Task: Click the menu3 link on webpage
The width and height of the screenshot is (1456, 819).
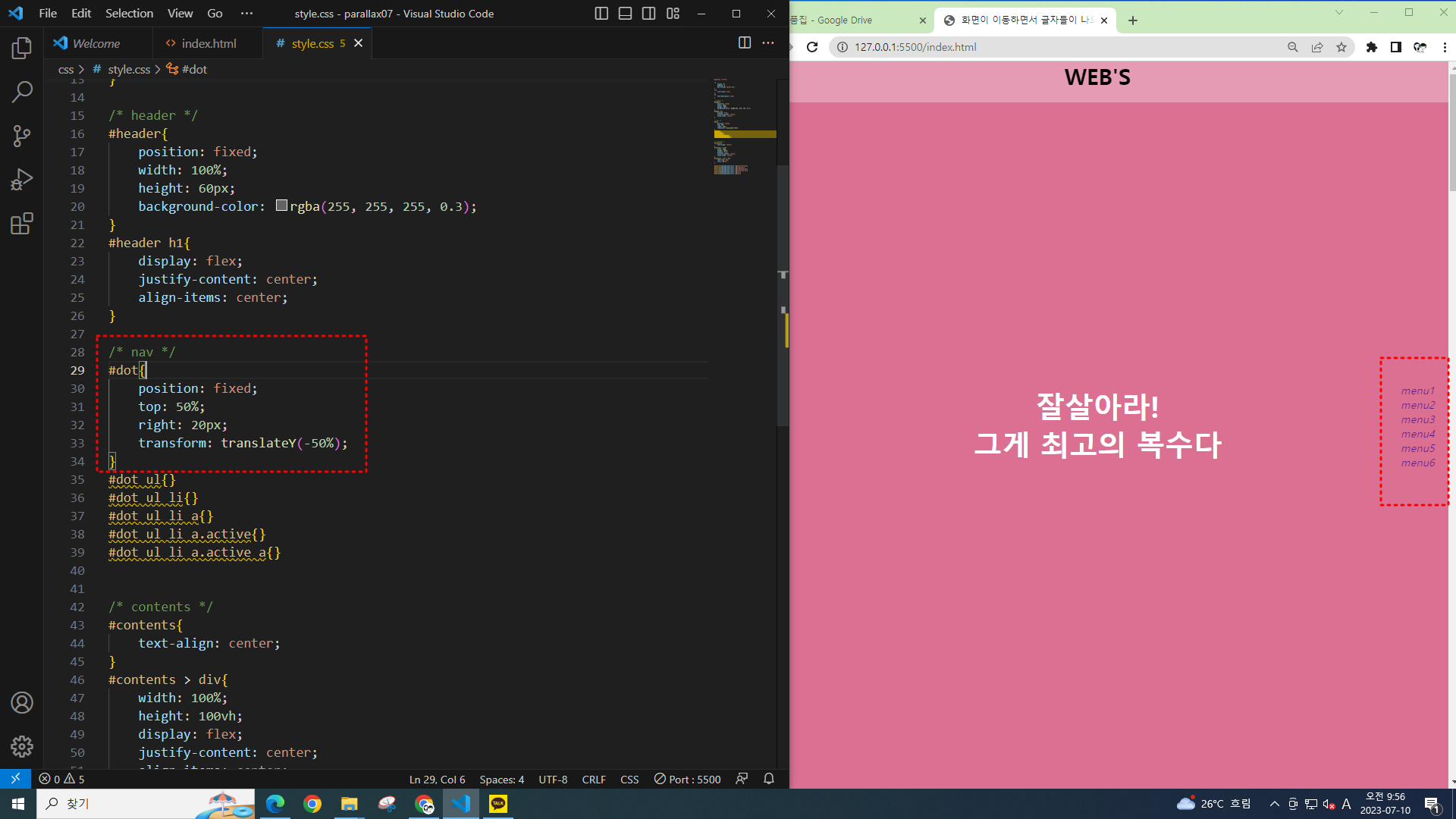Action: coord(1417,419)
